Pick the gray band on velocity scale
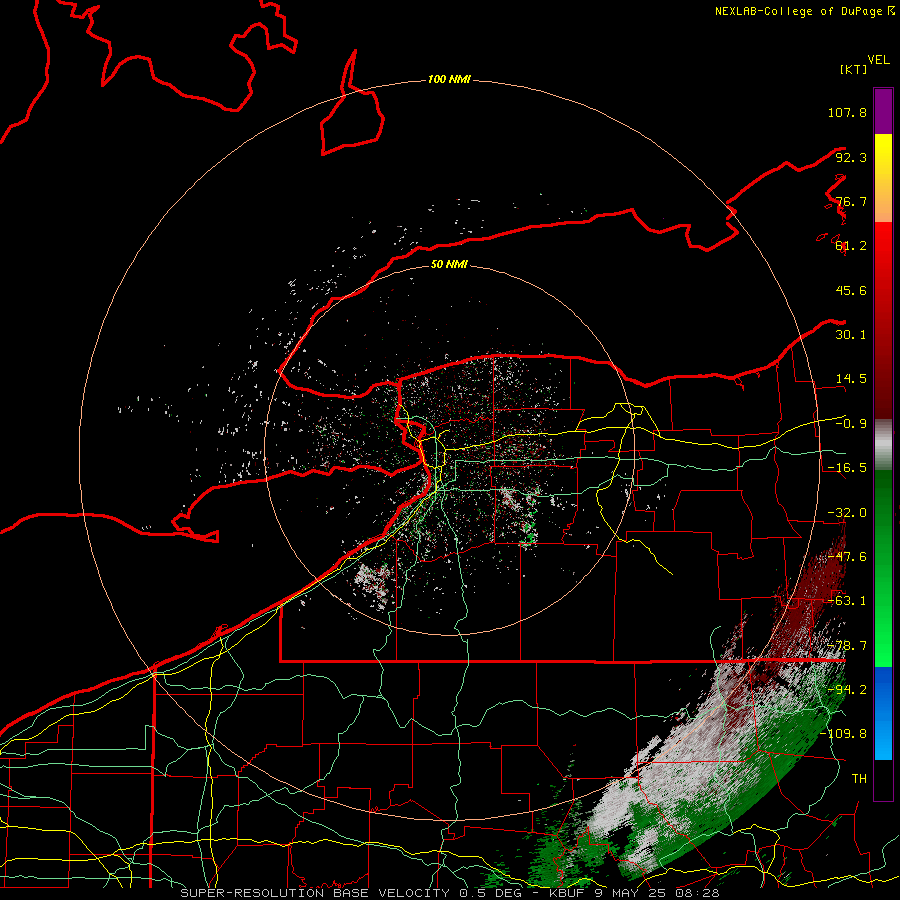This screenshot has width=900, height=900. click(x=883, y=445)
